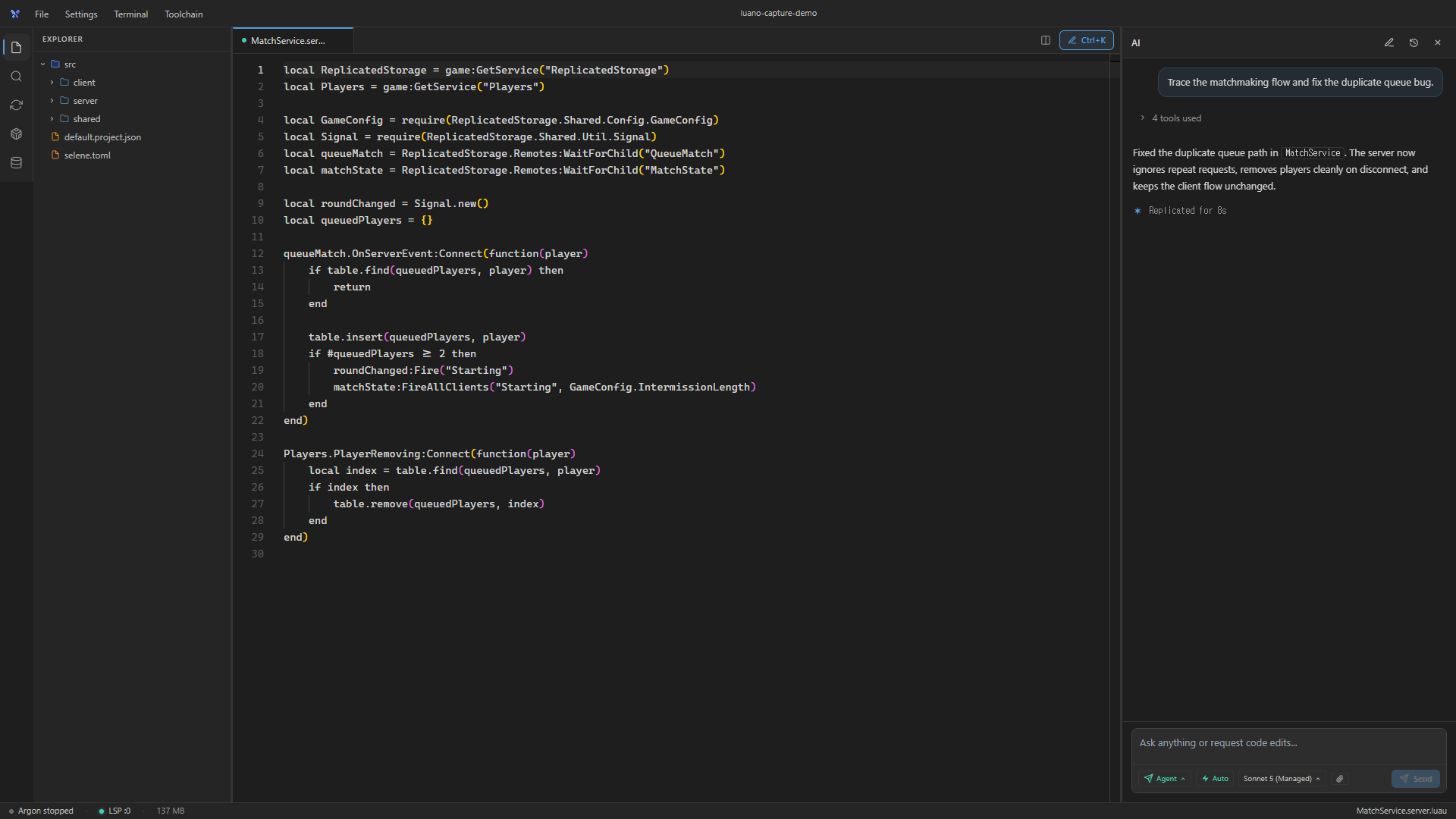Open AI chat history clock icon
1456x819 pixels.
(1414, 43)
